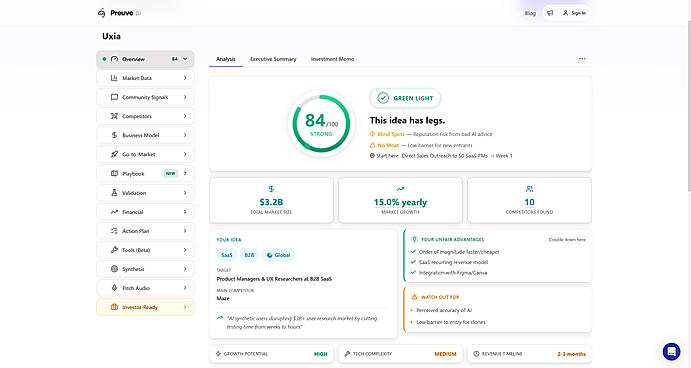Click the Tech Complexity wrench icon
Viewport: 691px width, 368px height.
[x=347, y=354]
